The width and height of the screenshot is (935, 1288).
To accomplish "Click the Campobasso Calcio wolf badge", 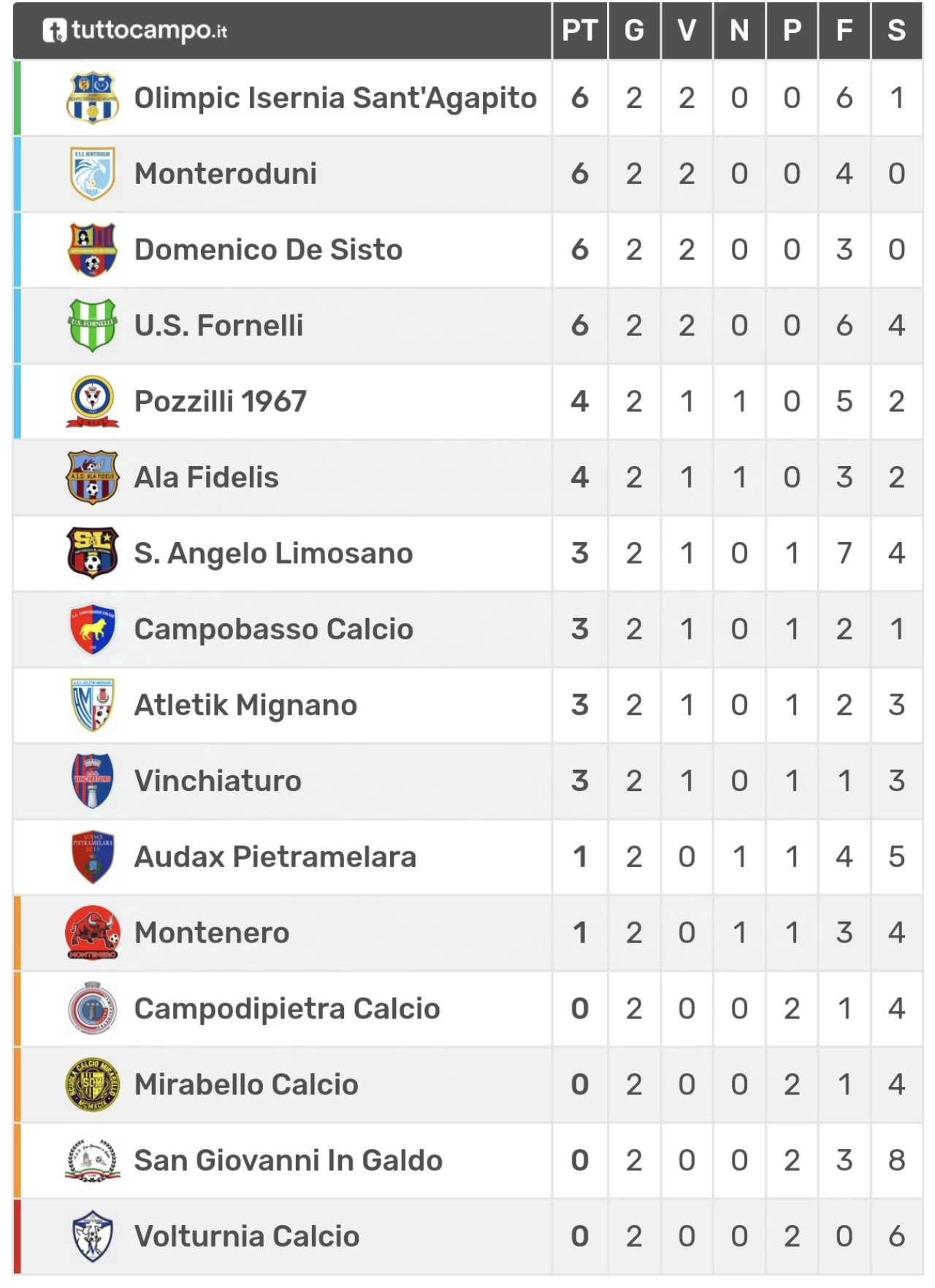I will (x=93, y=629).
